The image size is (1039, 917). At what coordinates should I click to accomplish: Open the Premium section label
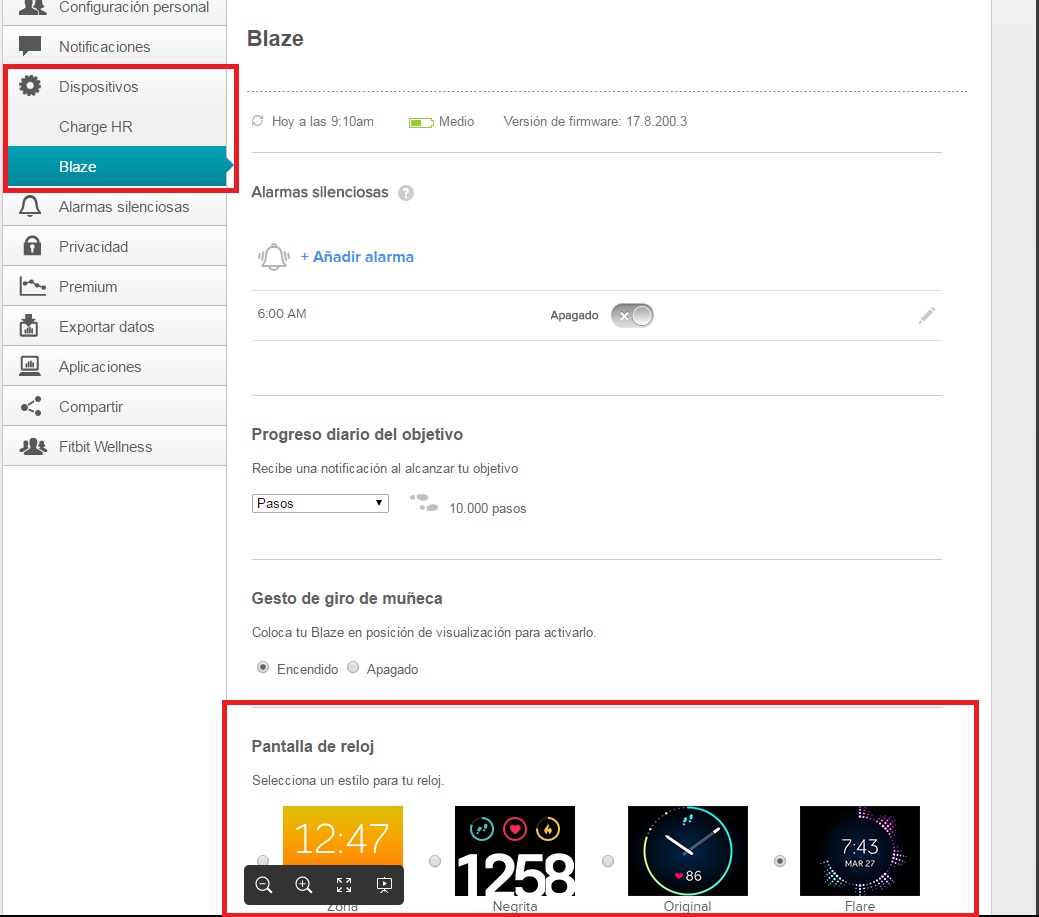(88, 287)
